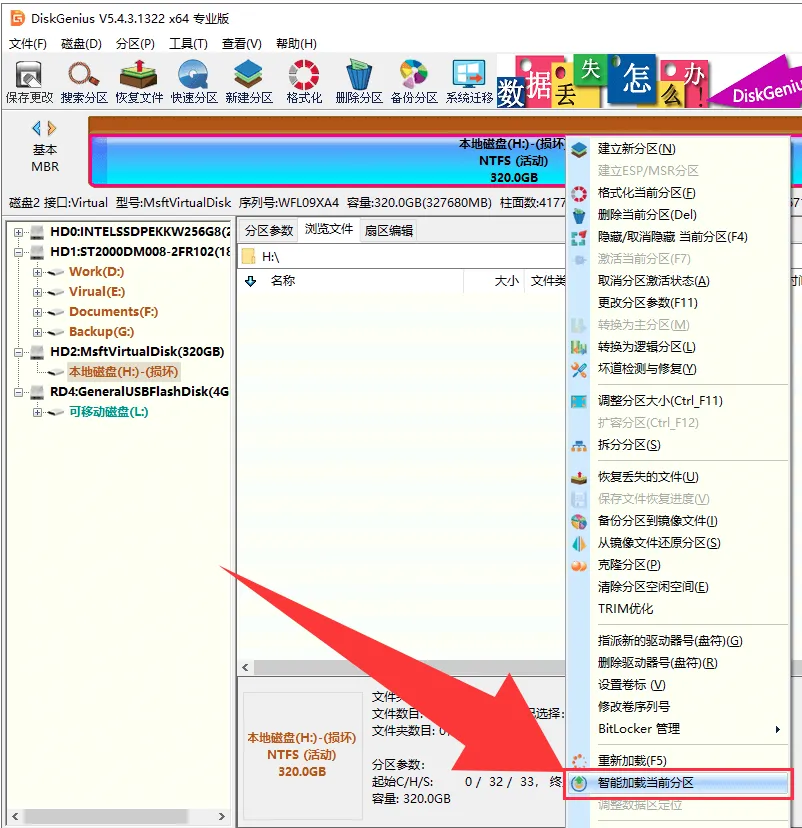Click the sort arrow icon beside 名称
This screenshot has height=828, width=802.
pos(251,281)
